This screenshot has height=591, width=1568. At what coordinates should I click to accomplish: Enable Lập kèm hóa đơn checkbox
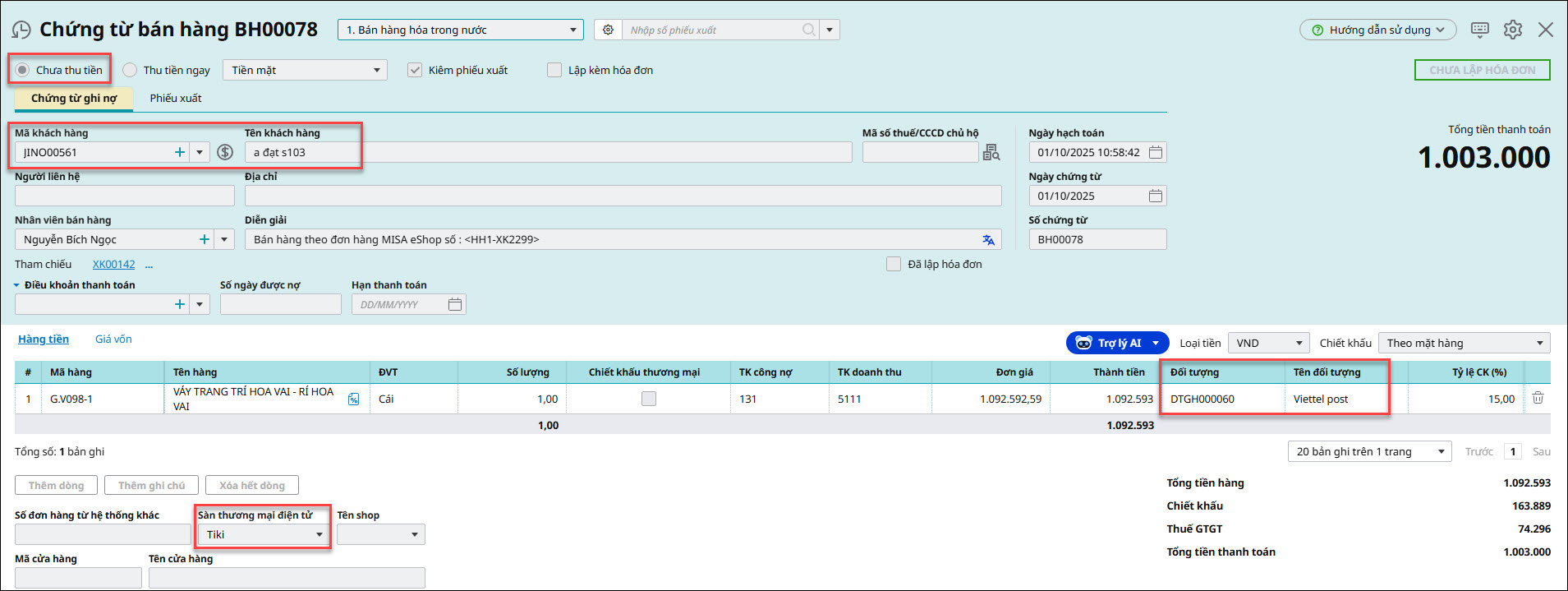tap(554, 70)
